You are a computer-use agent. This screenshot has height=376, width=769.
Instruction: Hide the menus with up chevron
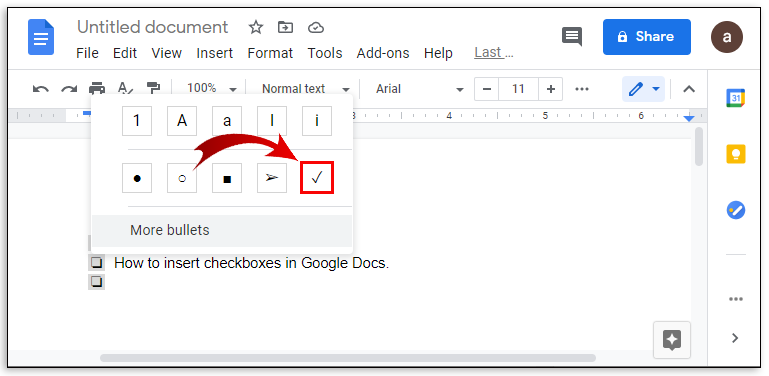pyautogui.click(x=689, y=89)
